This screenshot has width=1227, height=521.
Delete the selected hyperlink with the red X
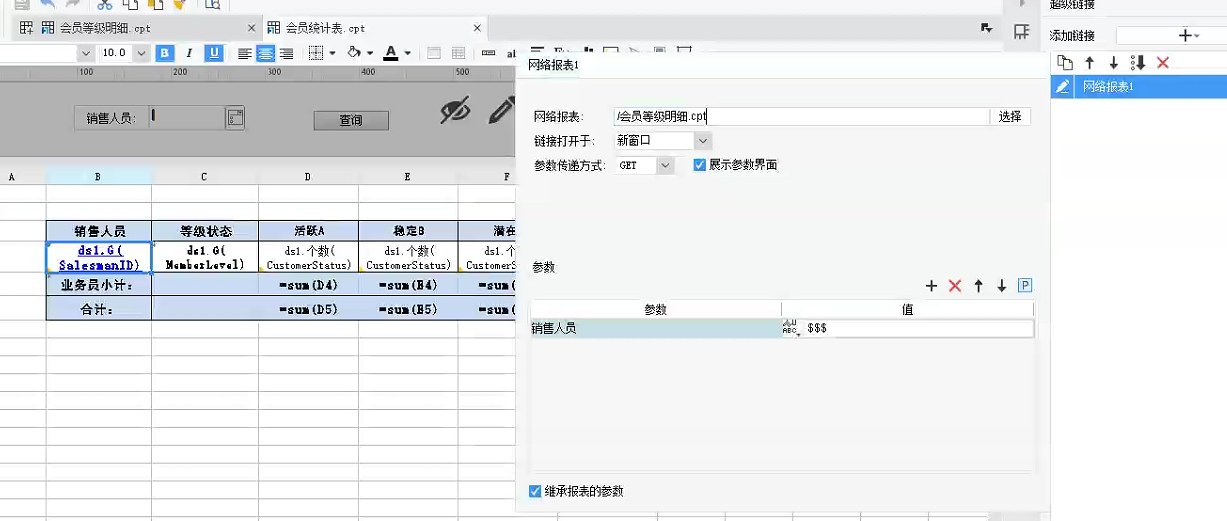[1162, 62]
